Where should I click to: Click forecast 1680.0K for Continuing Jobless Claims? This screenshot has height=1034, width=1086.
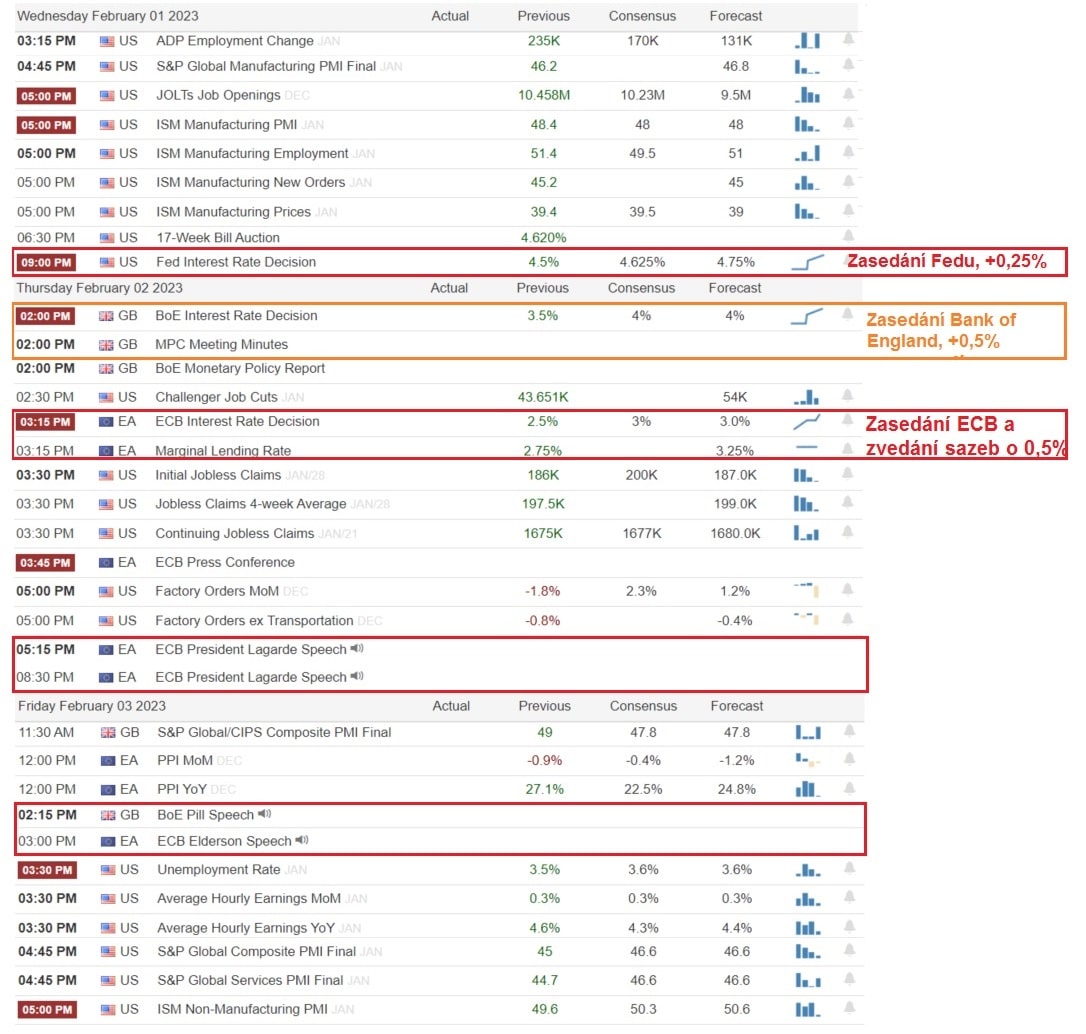[735, 533]
